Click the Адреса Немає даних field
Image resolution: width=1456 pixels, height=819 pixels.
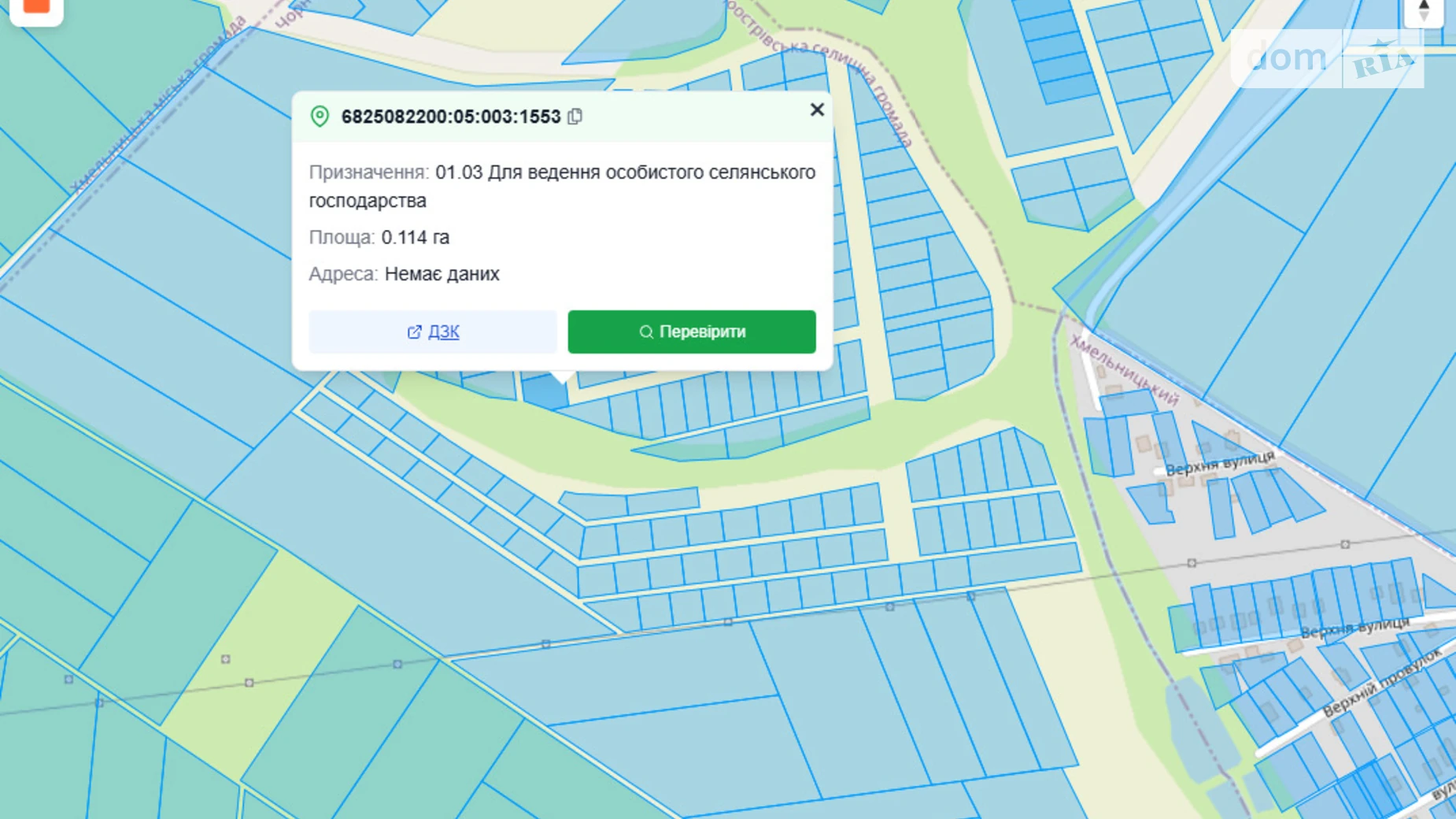pyautogui.click(x=442, y=274)
